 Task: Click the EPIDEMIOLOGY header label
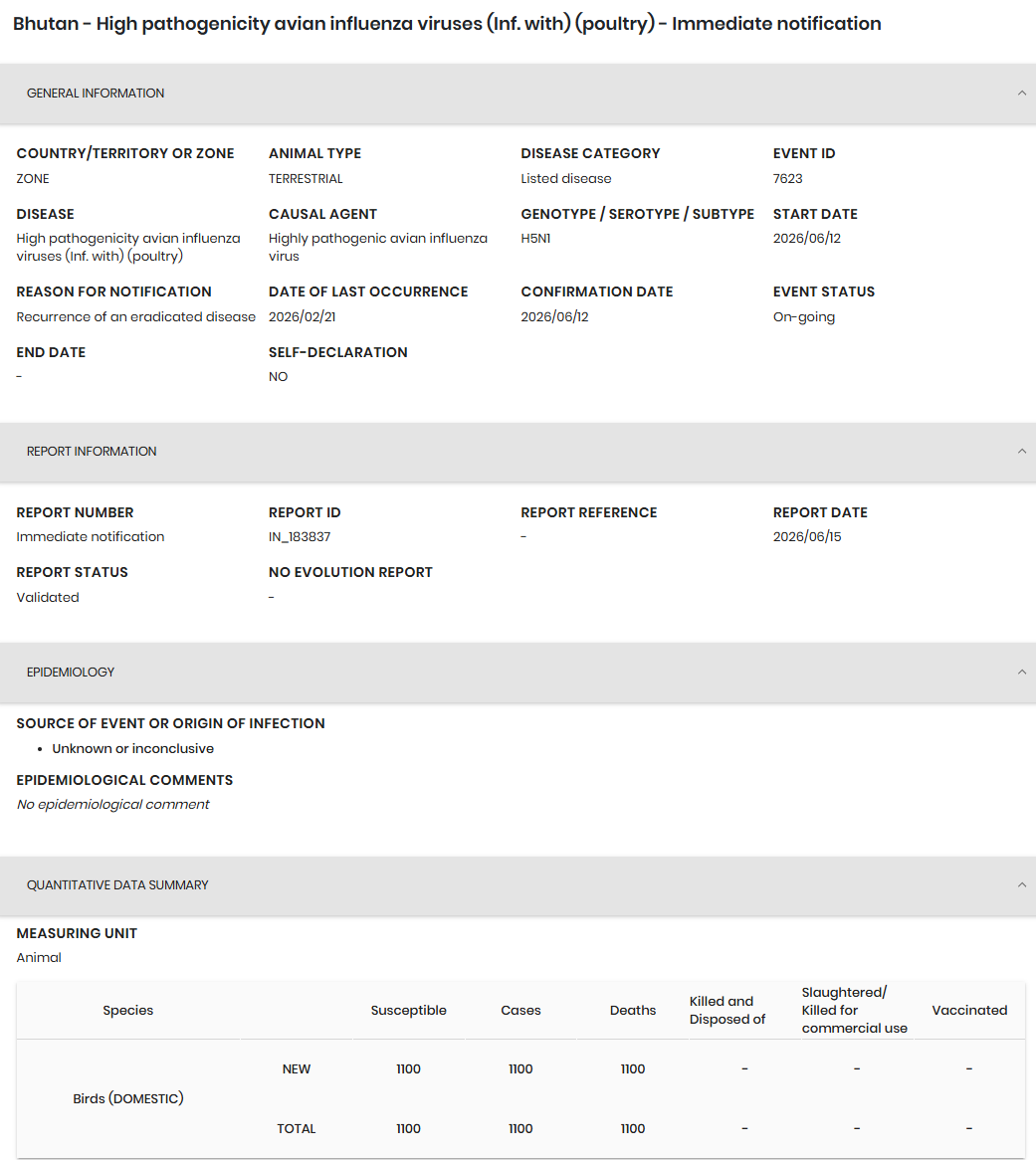71,673
